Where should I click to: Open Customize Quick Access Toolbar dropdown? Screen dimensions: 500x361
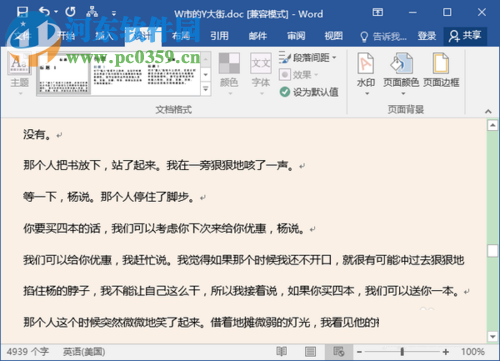tap(114, 13)
